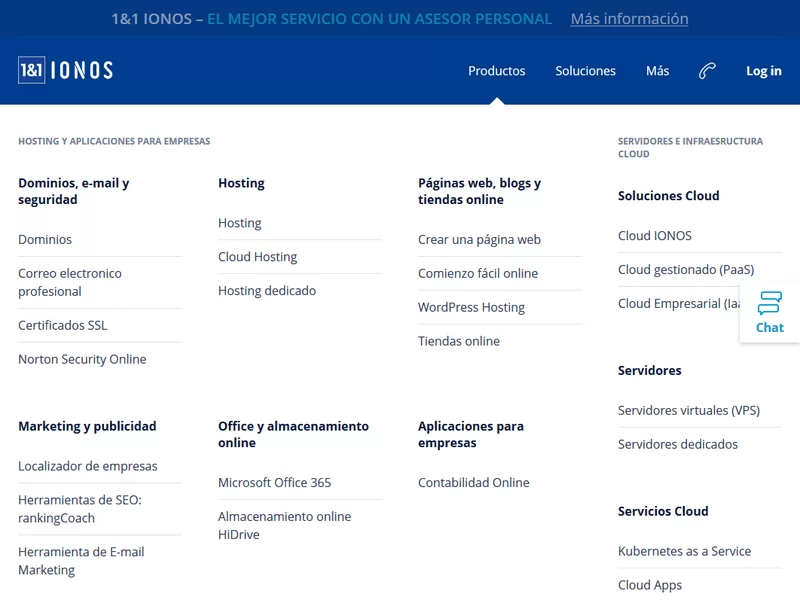Select Cloud gestionado (PaaS)

686,269
